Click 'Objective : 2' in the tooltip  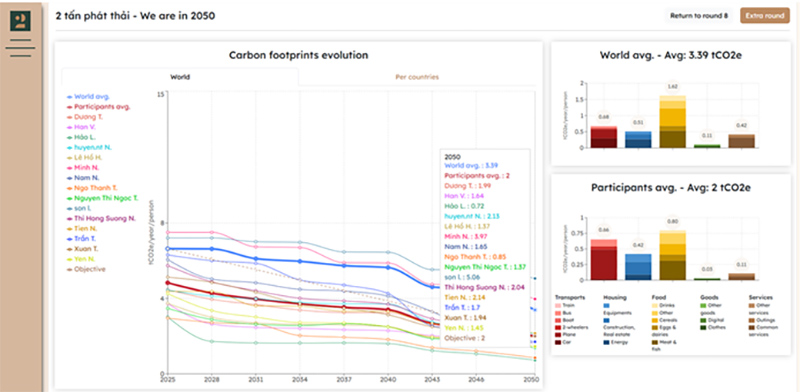click(x=465, y=338)
